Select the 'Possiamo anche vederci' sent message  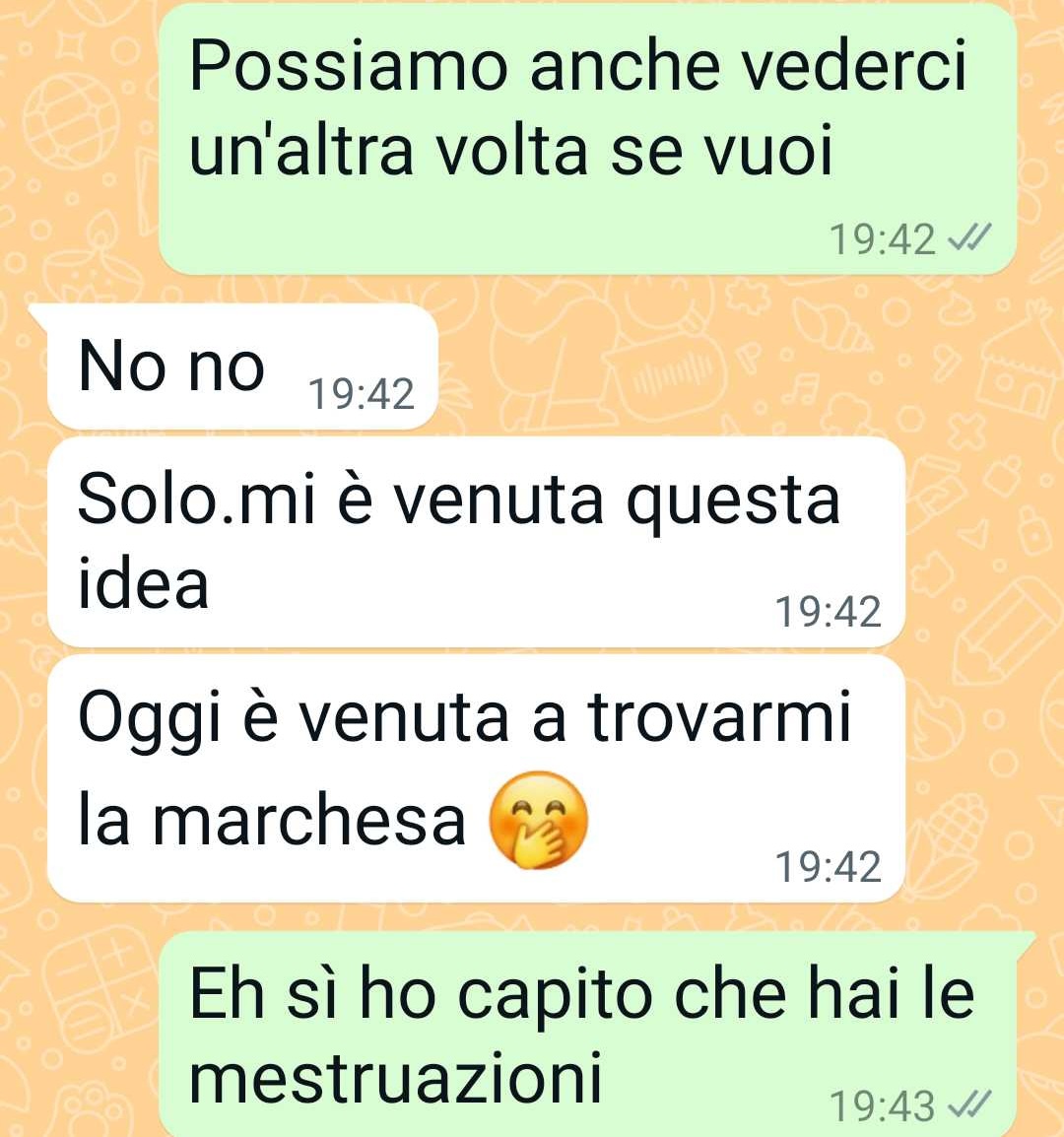tap(587, 139)
